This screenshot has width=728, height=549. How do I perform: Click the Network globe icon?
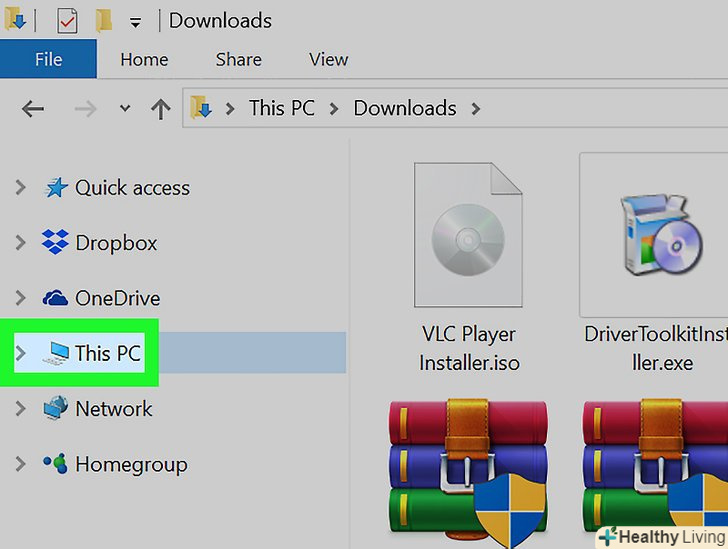click(56, 408)
